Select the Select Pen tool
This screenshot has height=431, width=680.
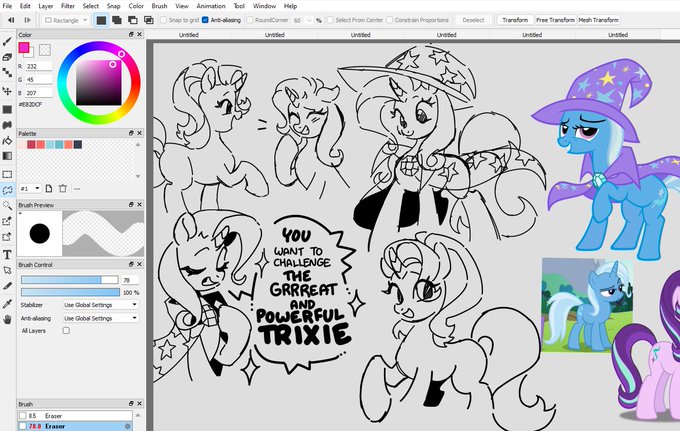(x=7, y=221)
